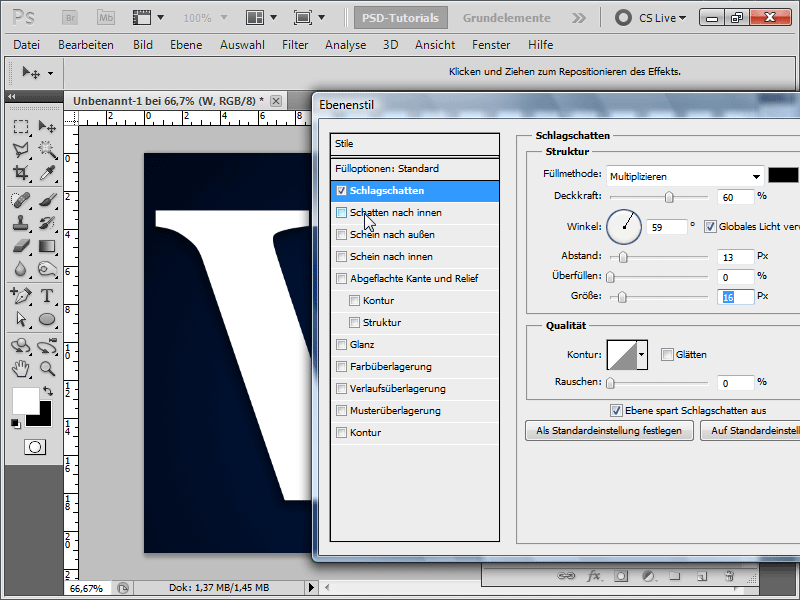Click the layer style fx icon
Image resolution: width=800 pixels, height=600 pixels.
[x=593, y=576]
